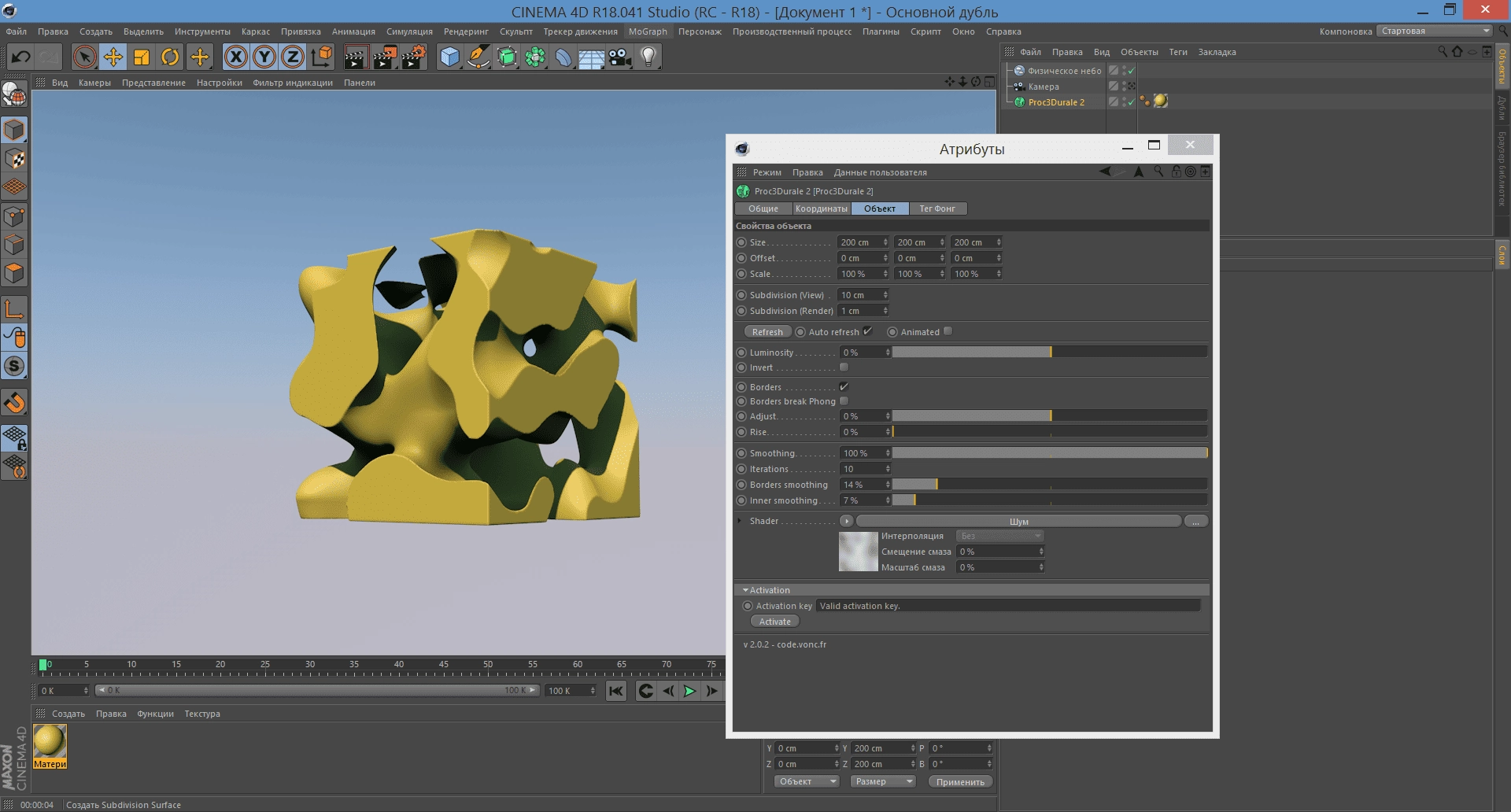This screenshot has height=812, width=1511.
Task: Click the green subdivision surface generator icon
Action: pyautogui.click(x=507, y=57)
